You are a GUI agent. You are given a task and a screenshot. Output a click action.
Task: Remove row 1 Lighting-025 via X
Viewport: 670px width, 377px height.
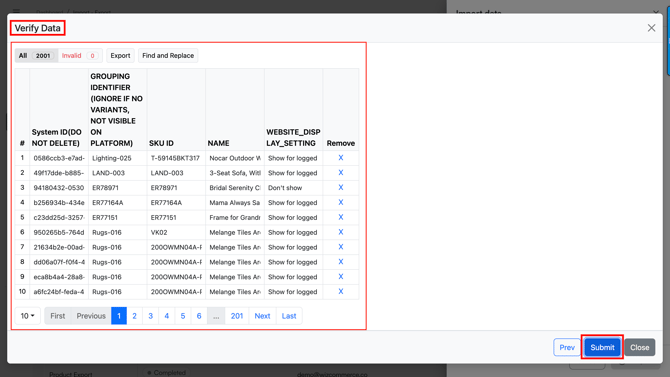[x=341, y=158]
